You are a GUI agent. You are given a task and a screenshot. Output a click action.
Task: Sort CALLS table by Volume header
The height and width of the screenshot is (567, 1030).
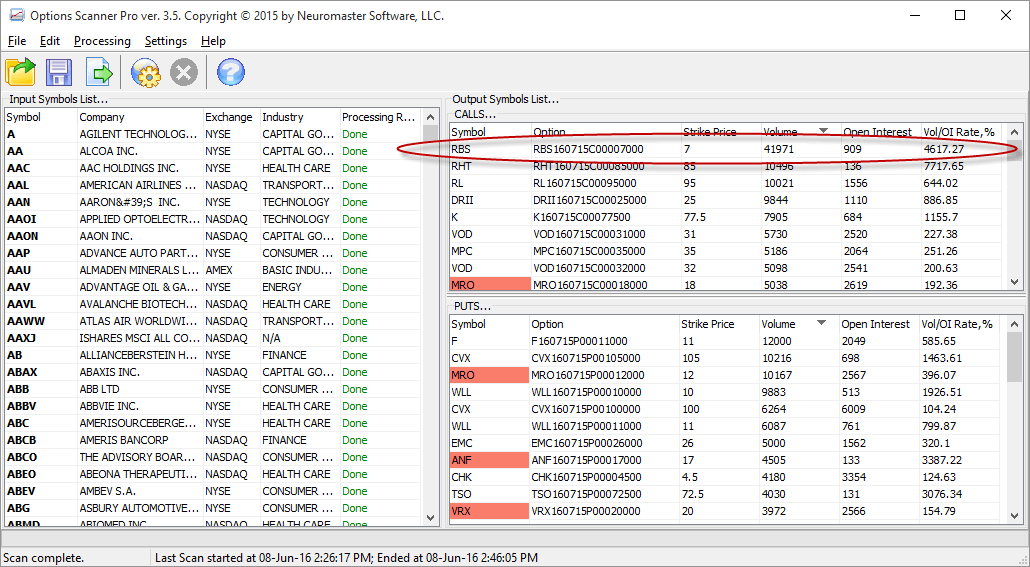click(801, 132)
